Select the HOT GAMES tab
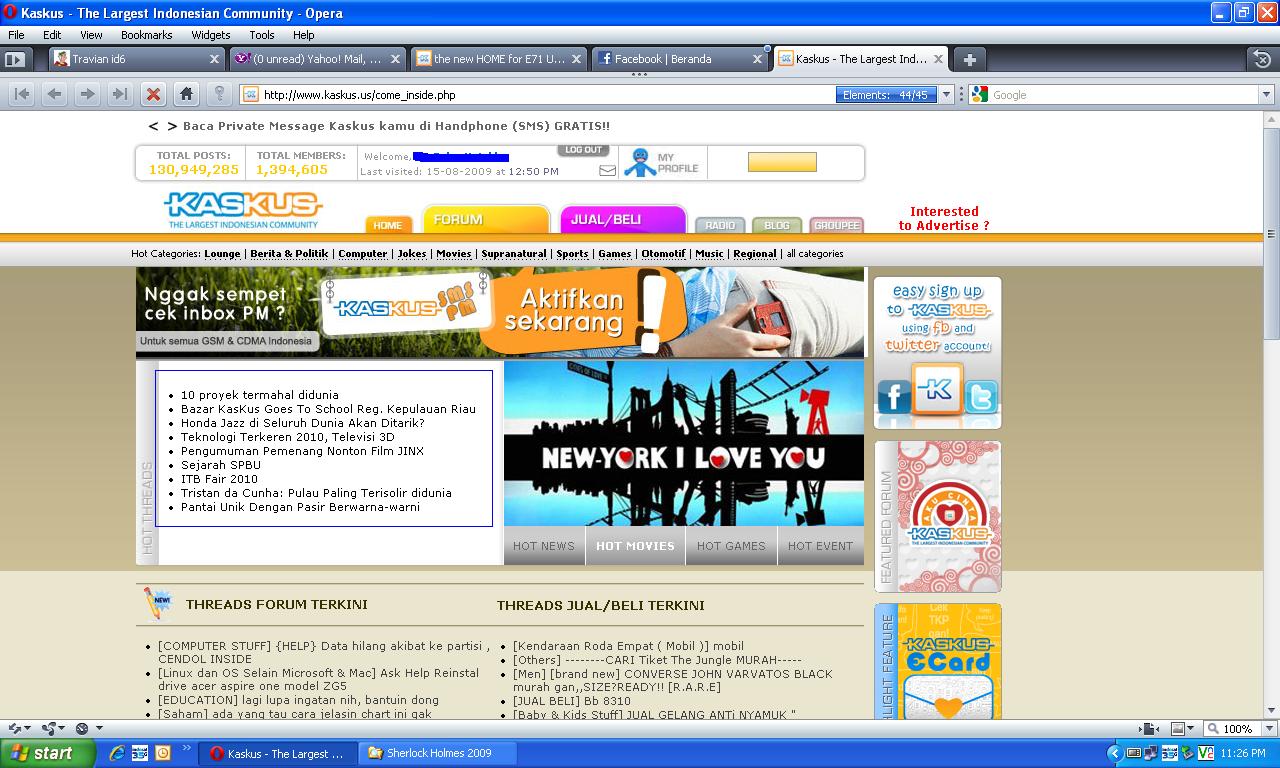 pos(731,546)
